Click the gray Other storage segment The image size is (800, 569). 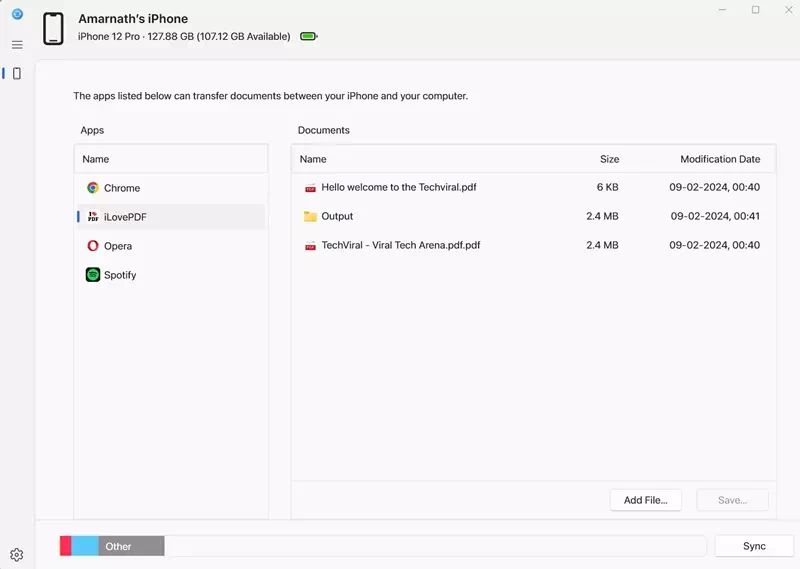132,546
